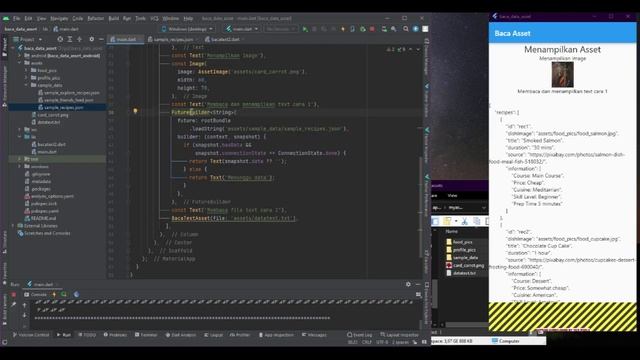Open the Tools menu
Viewport: 640px width, 360px height.
coord(140,18)
